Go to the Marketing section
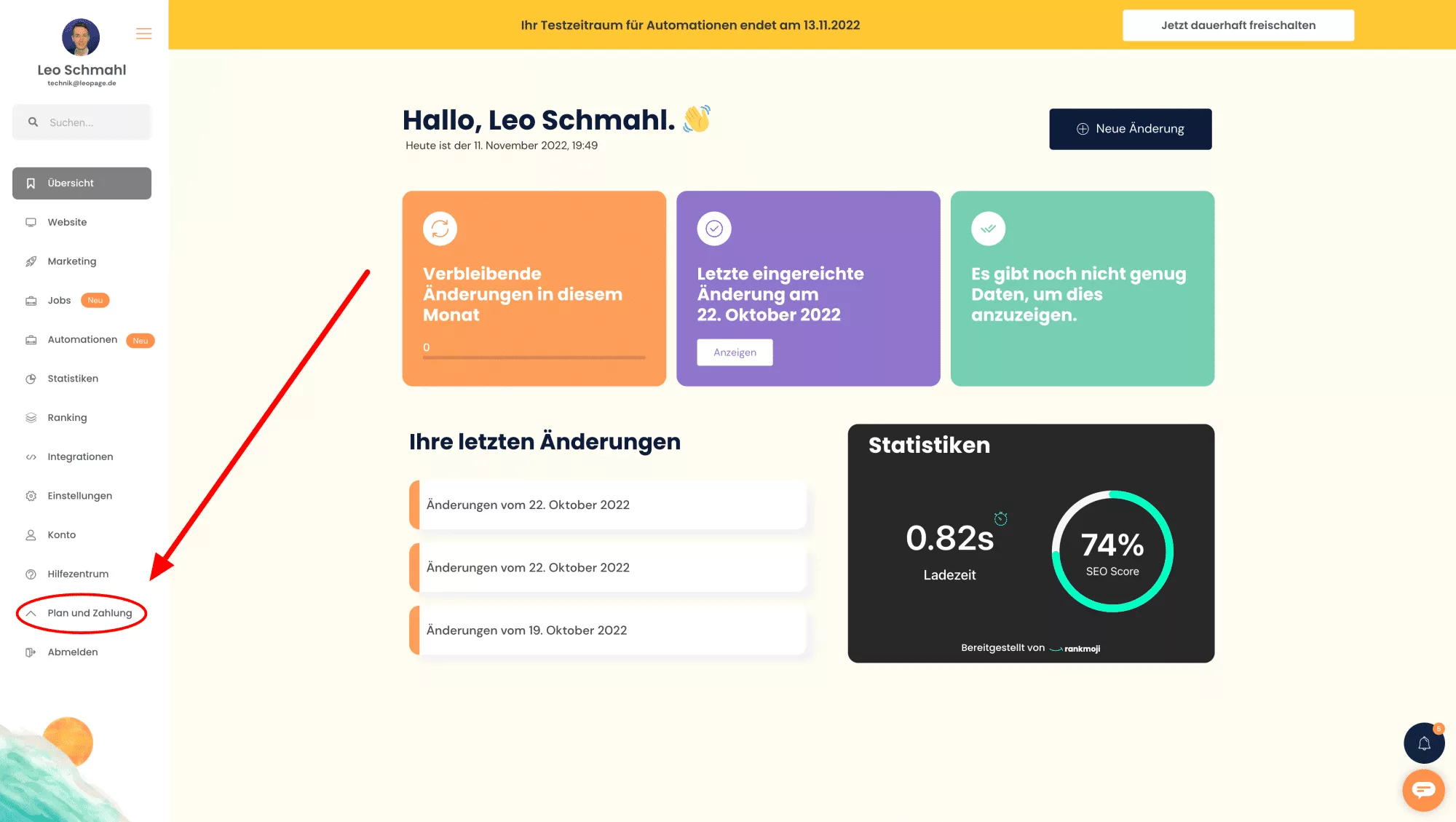 coord(71,261)
